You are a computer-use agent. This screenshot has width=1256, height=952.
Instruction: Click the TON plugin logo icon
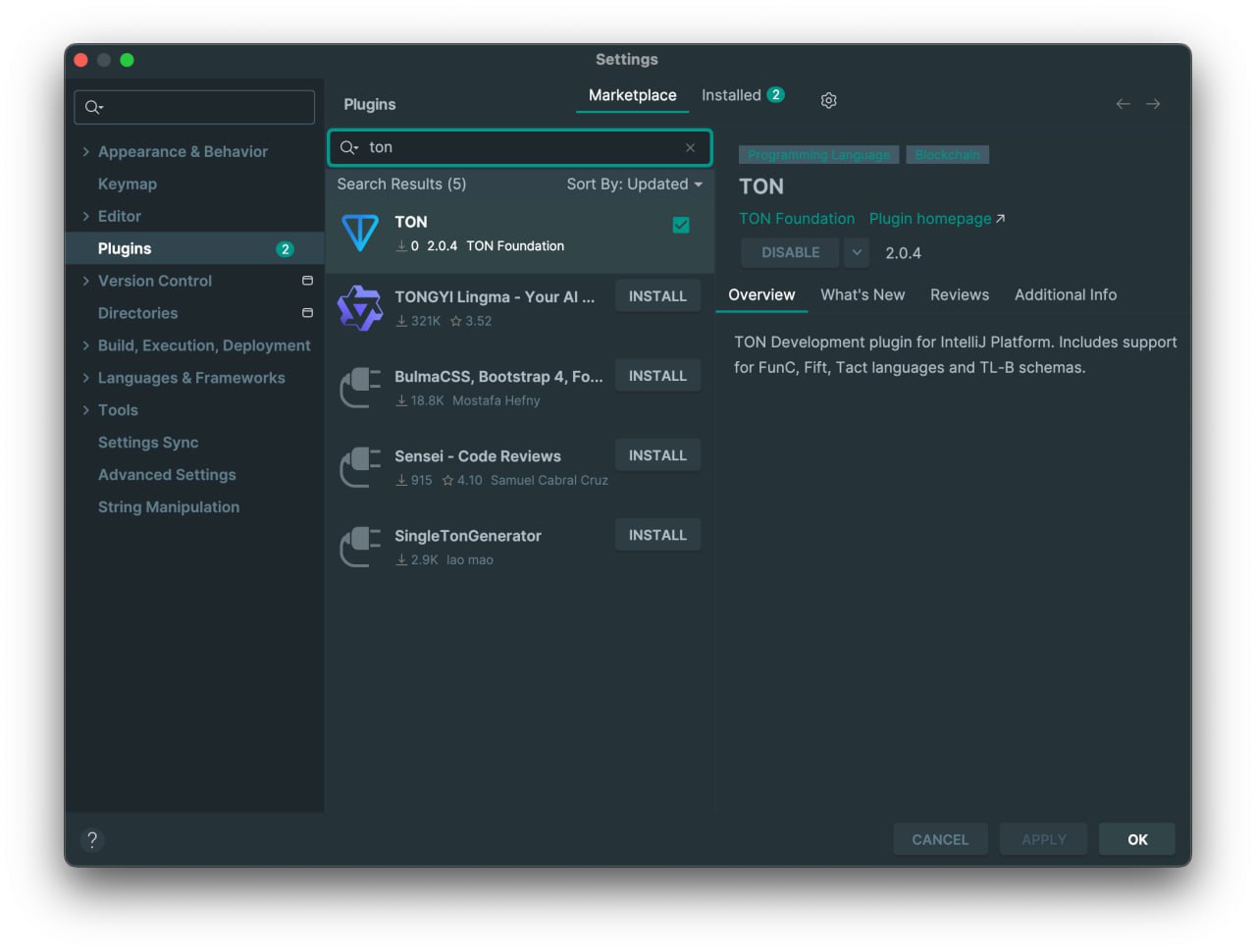[360, 233]
